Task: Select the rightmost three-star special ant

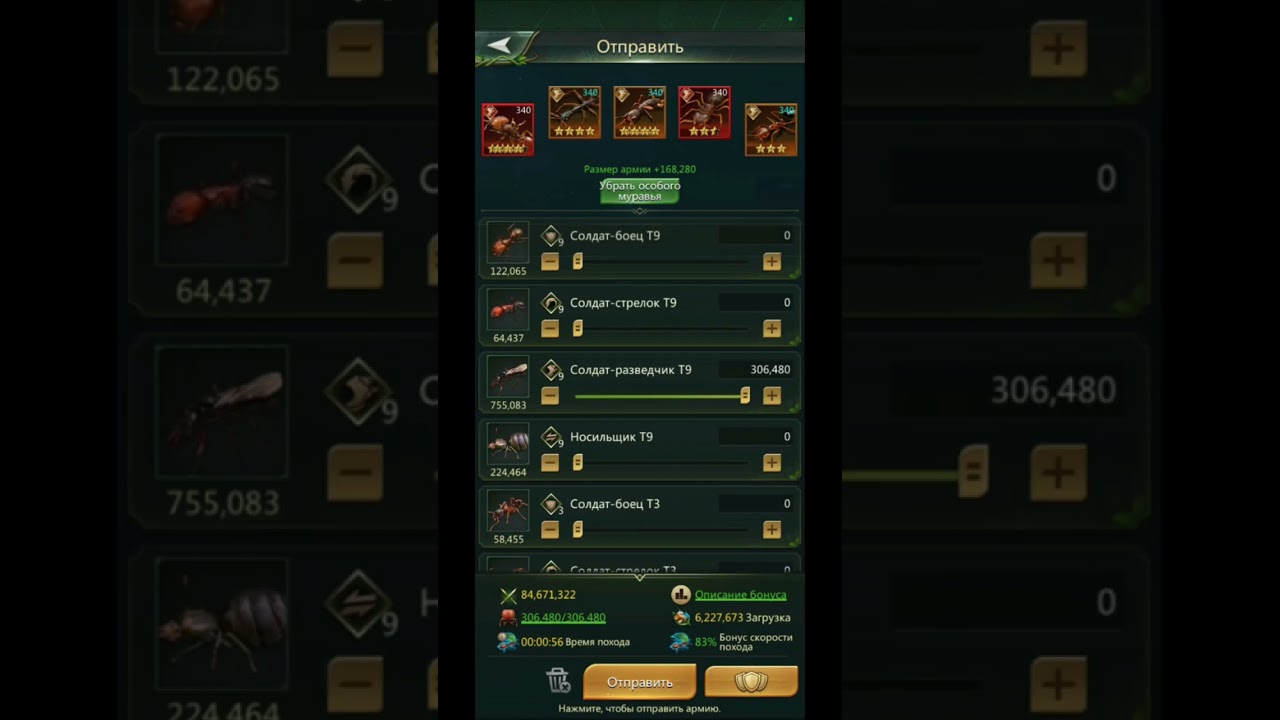Action: [x=771, y=129]
